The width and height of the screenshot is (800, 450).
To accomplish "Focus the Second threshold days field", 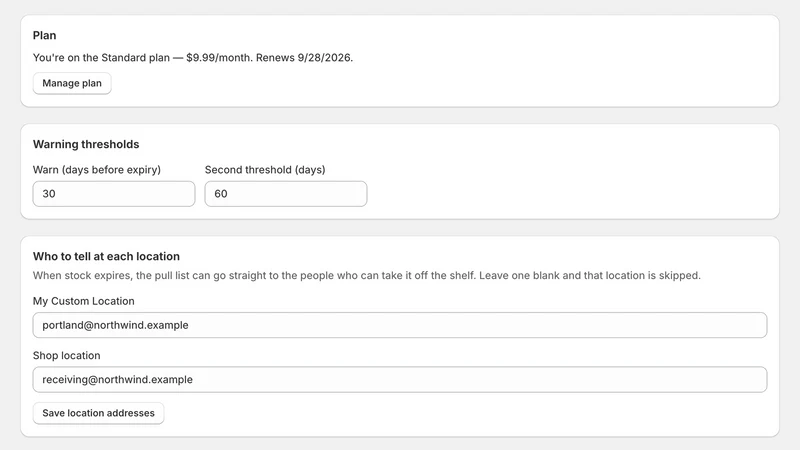I will pos(286,194).
